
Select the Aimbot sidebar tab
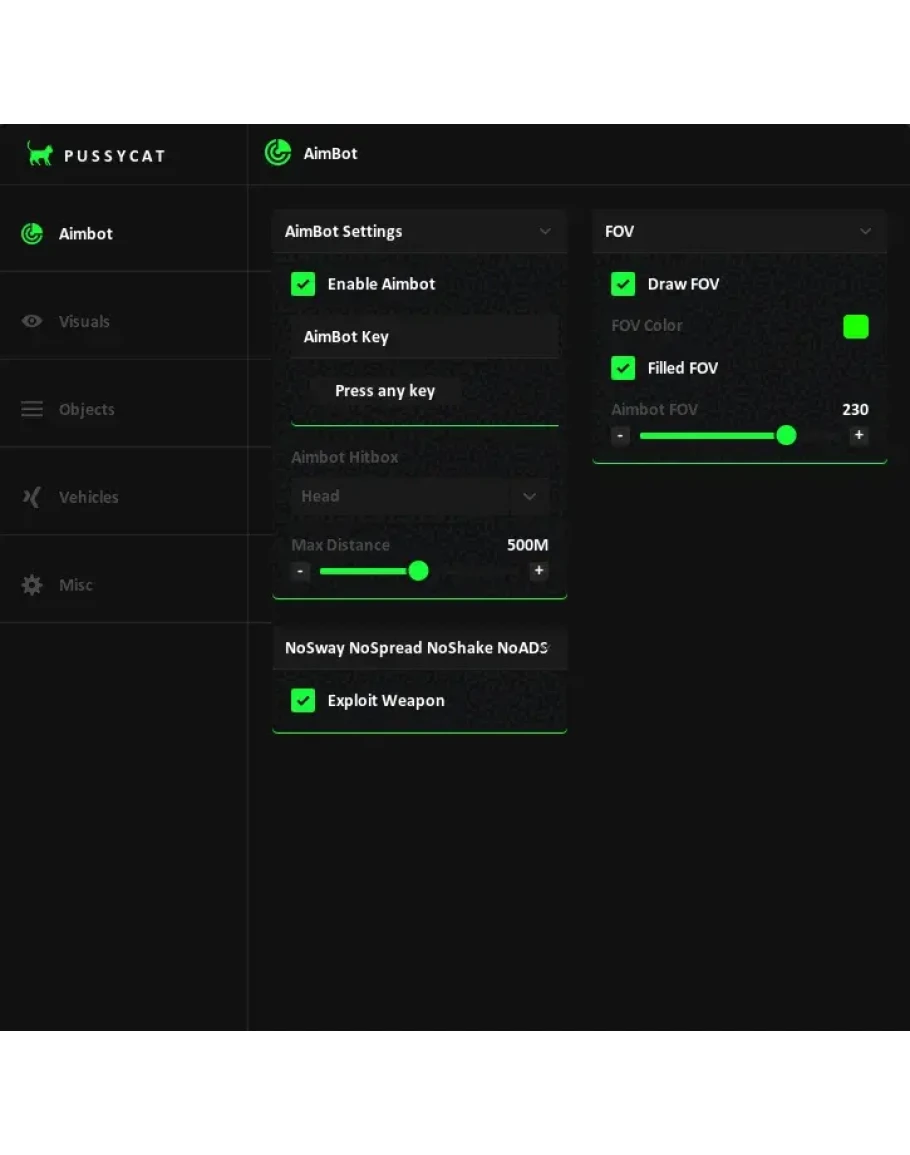pos(124,234)
